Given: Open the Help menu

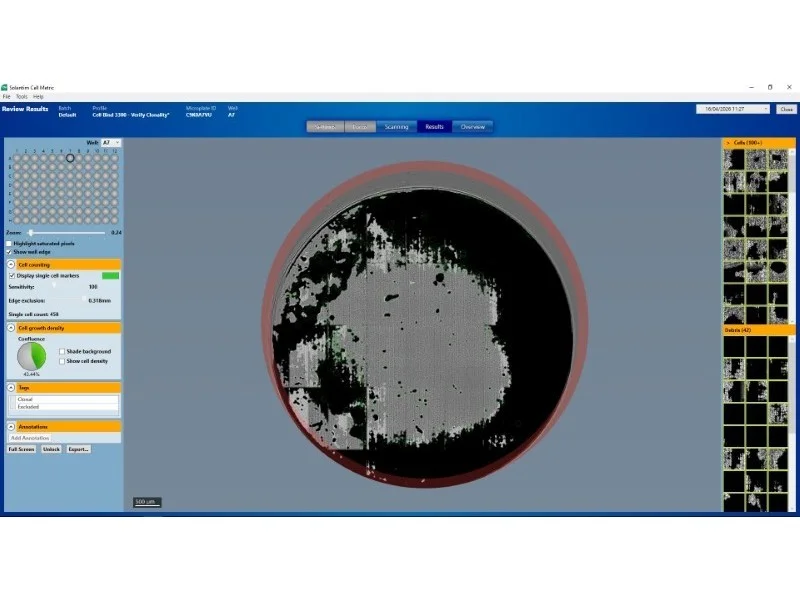Looking at the screenshot, I should [x=38, y=96].
